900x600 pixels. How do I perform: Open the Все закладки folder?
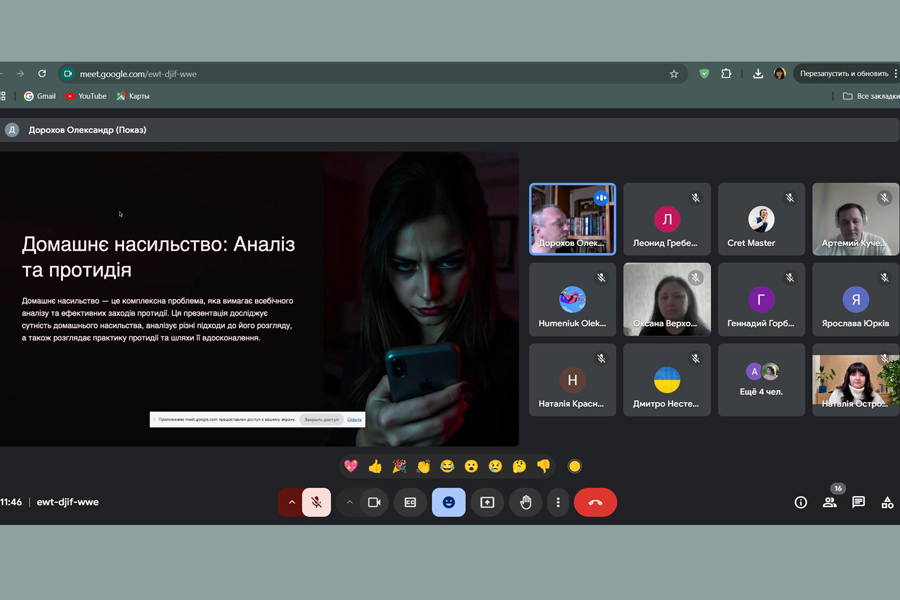point(871,96)
